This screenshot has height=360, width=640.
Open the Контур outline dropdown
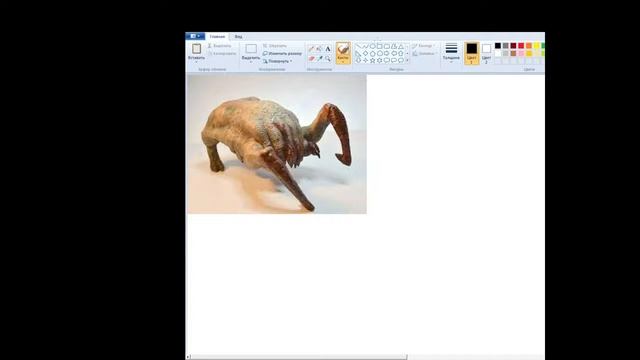424,46
